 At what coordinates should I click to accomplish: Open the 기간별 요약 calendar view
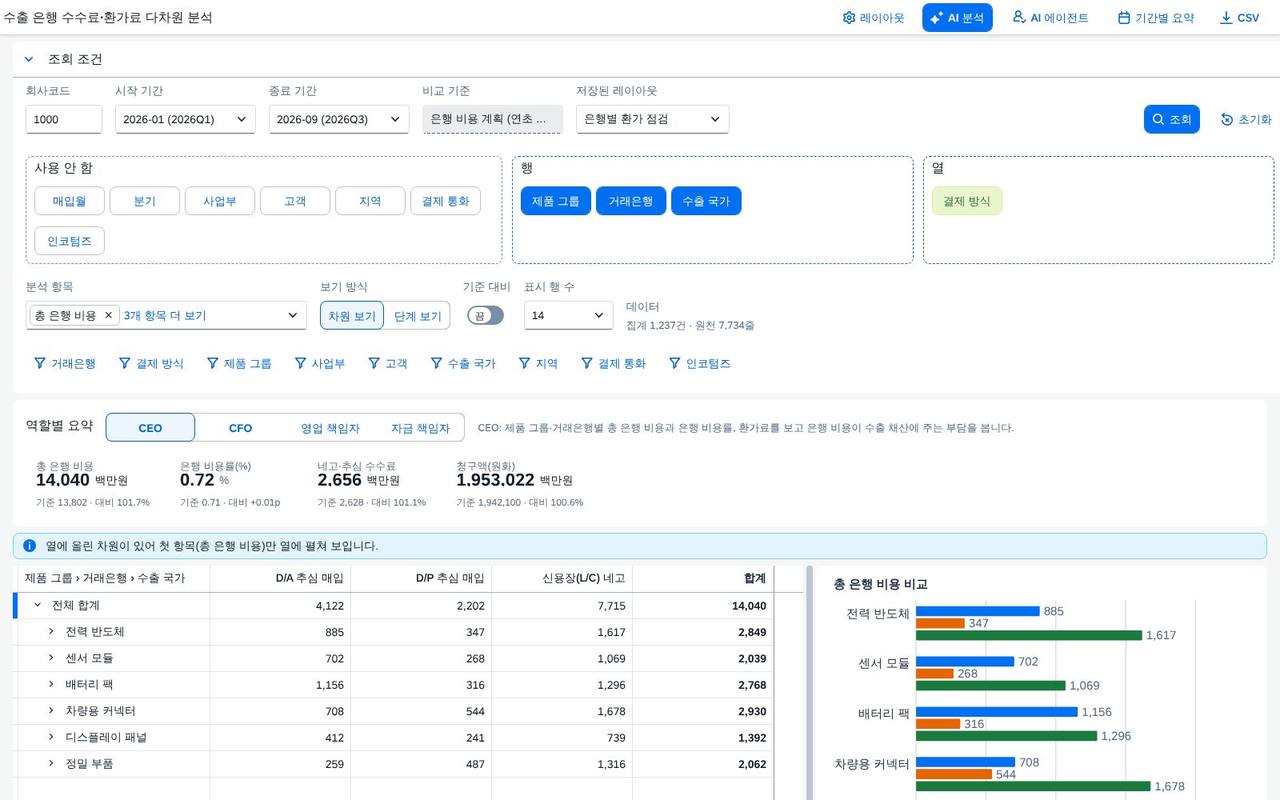1156,18
